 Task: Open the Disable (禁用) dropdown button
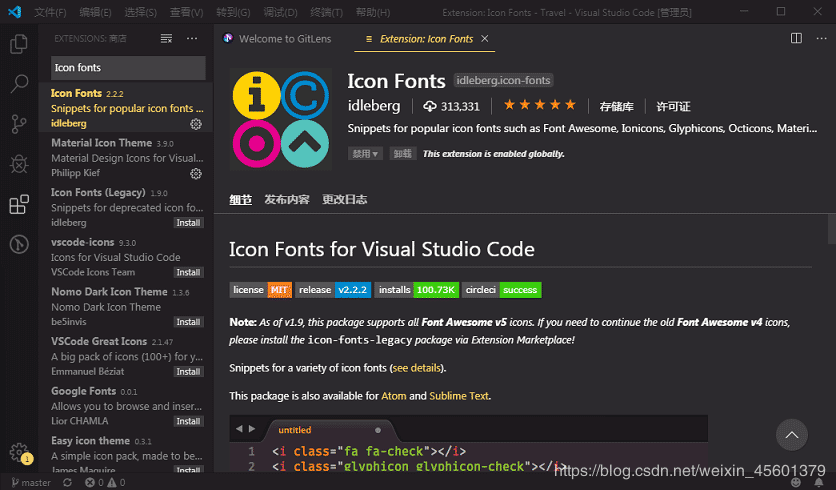tap(365, 154)
